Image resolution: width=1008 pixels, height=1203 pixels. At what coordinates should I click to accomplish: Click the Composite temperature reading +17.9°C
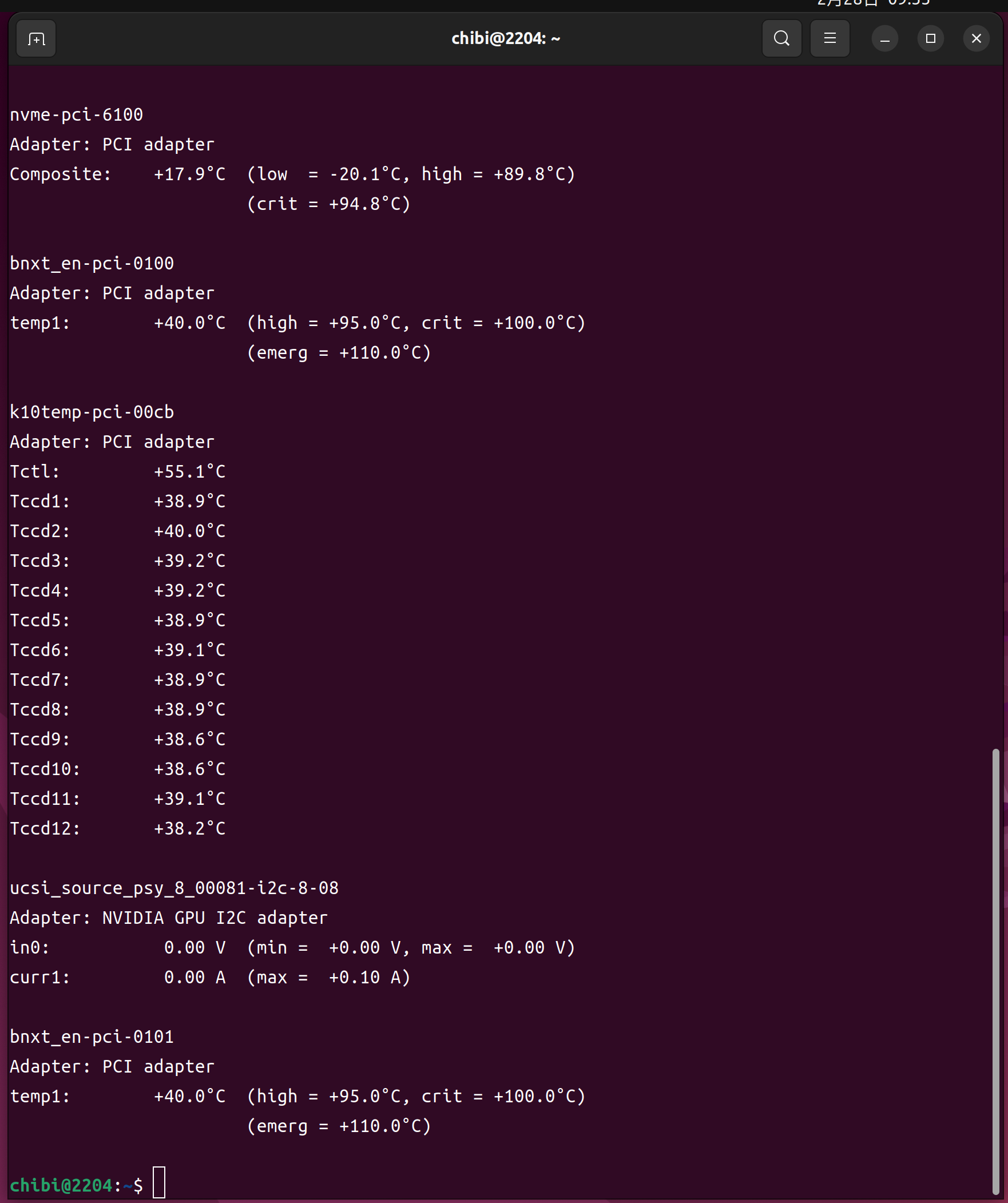click(190, 174)
